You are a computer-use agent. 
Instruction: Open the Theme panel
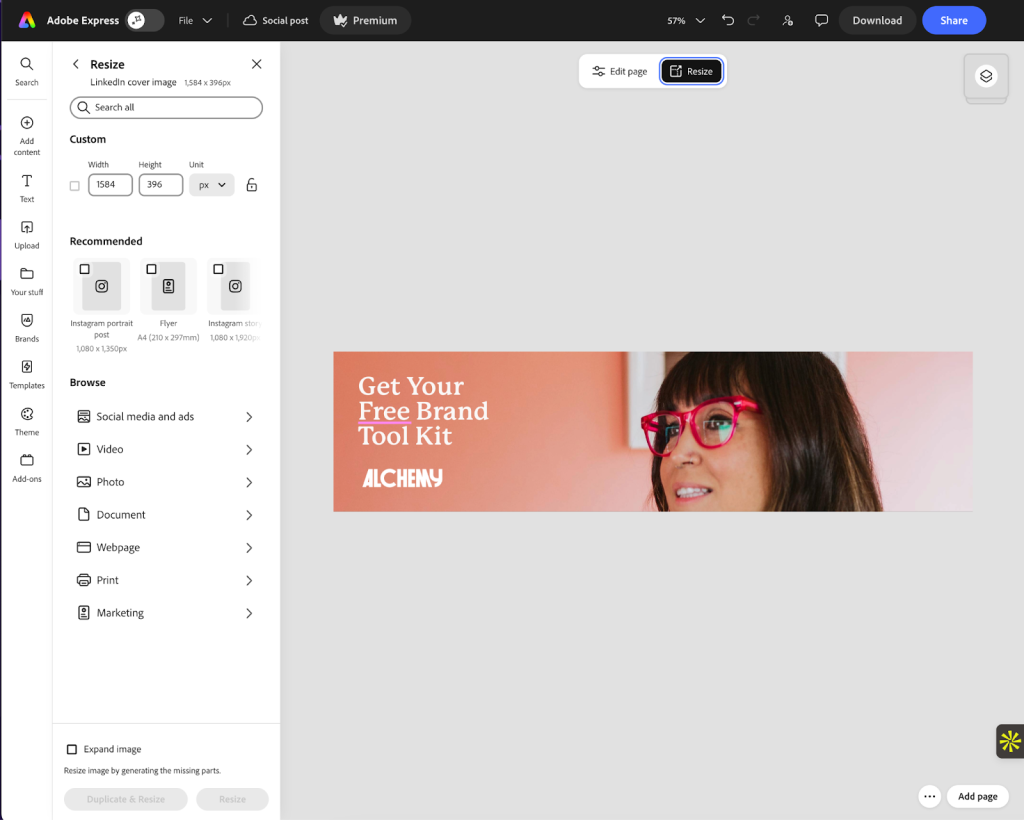tap(27, 421)
